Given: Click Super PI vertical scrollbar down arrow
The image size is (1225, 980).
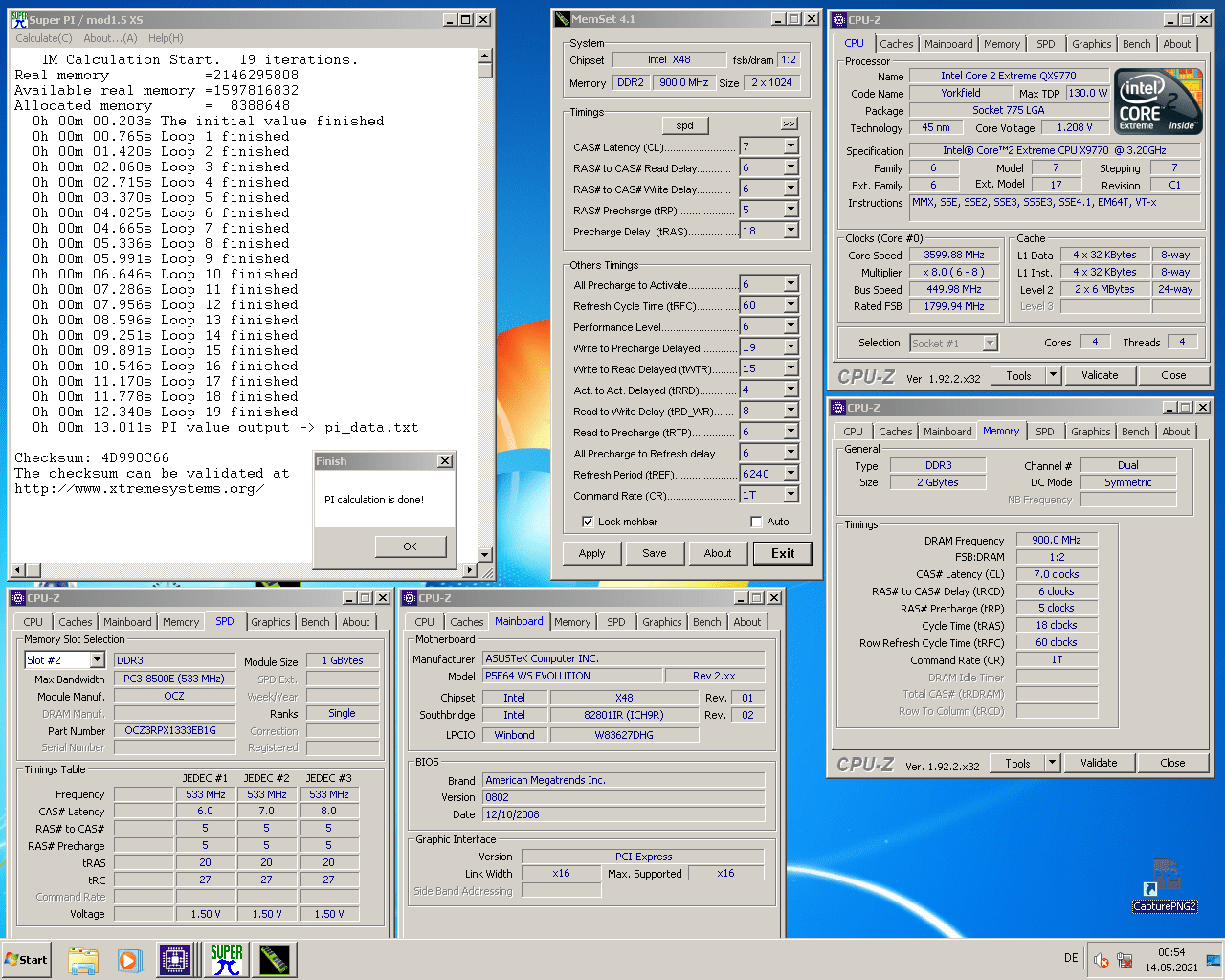Looking at the screenshot, I should pos(485,554).
